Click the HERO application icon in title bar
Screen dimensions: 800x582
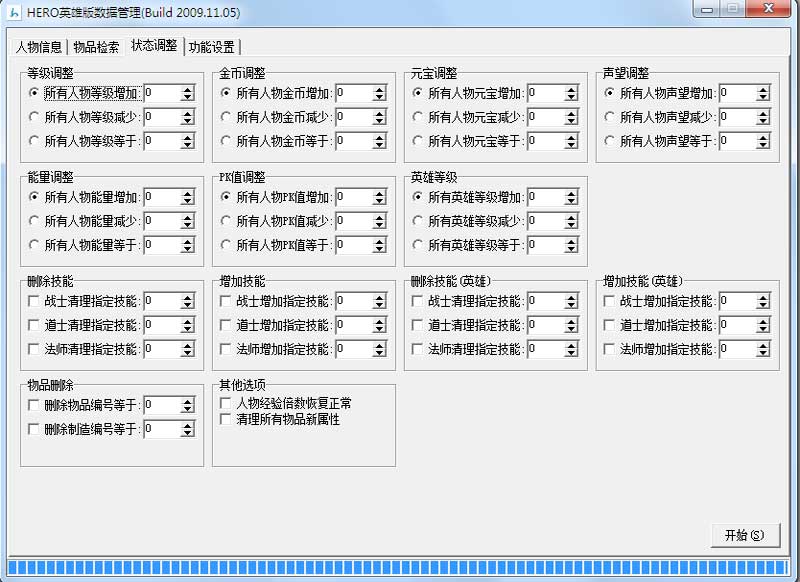pos(14,10)
